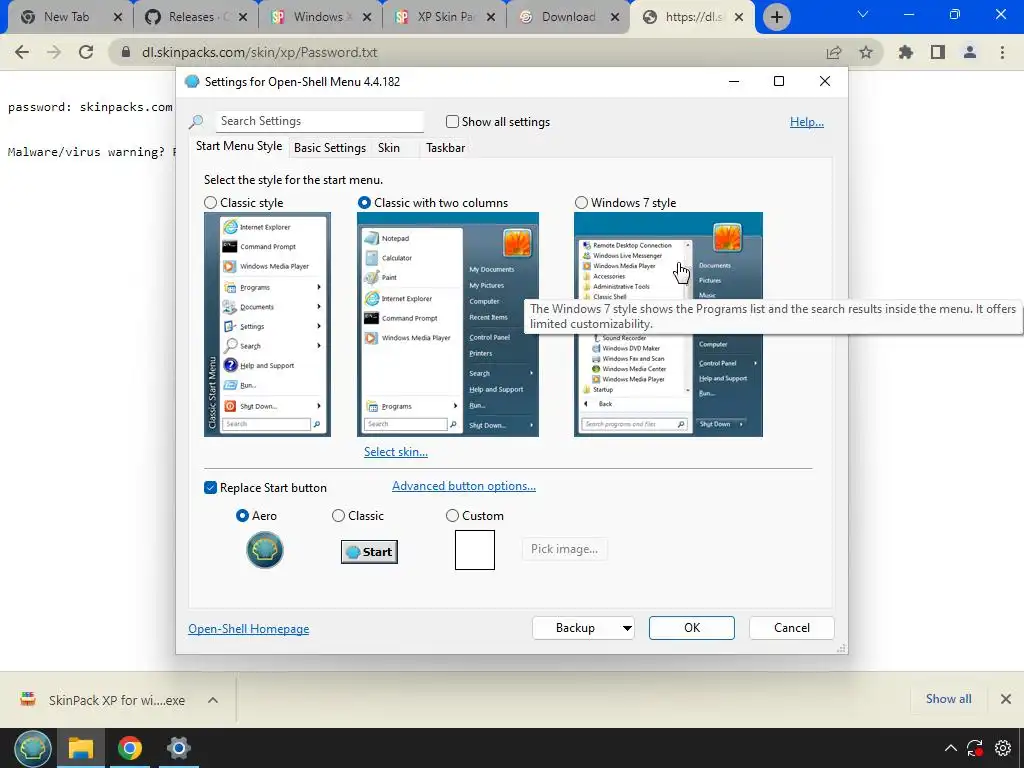Visit the Open-Shell Homepage link

click(249, 629)
